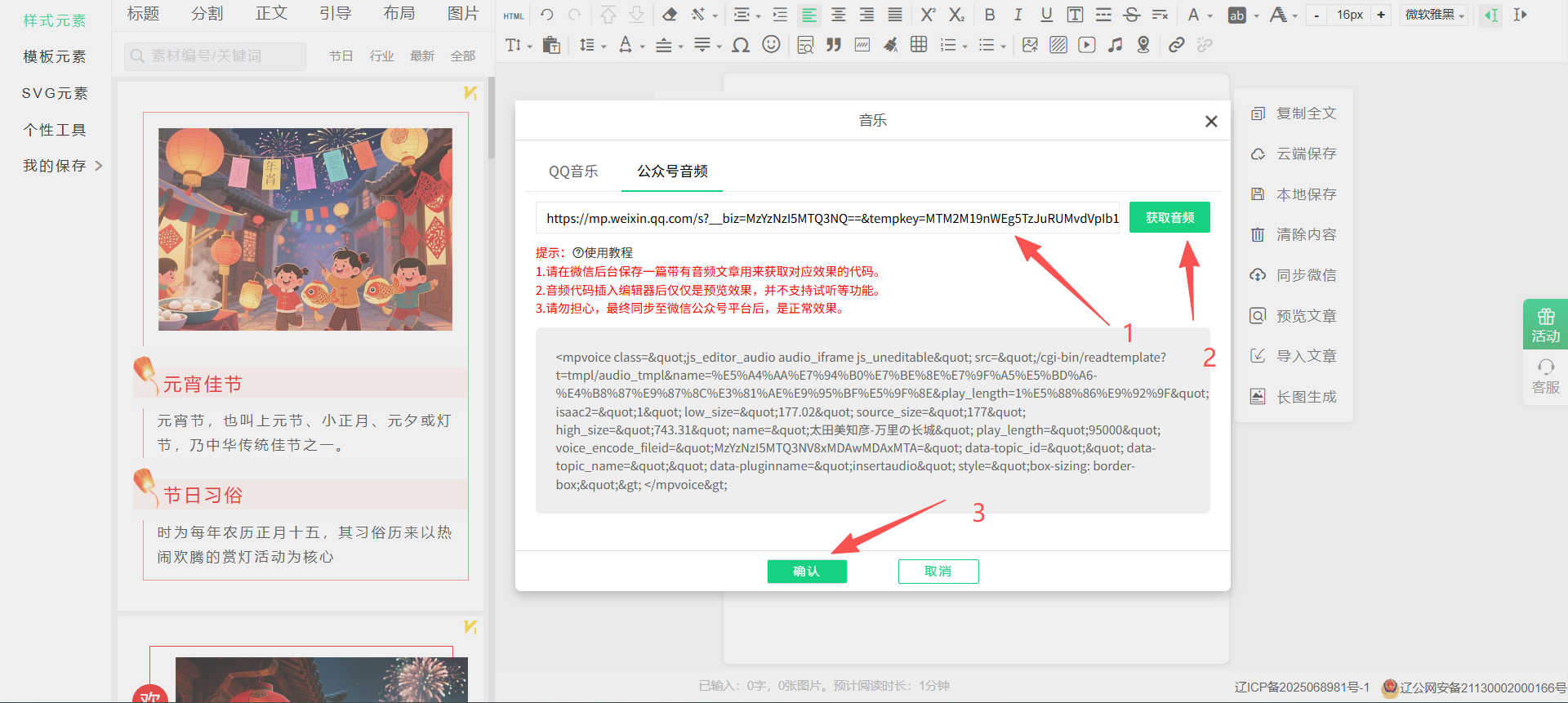Click the insert table icon

pyautogui.click(x=919, y=45)
